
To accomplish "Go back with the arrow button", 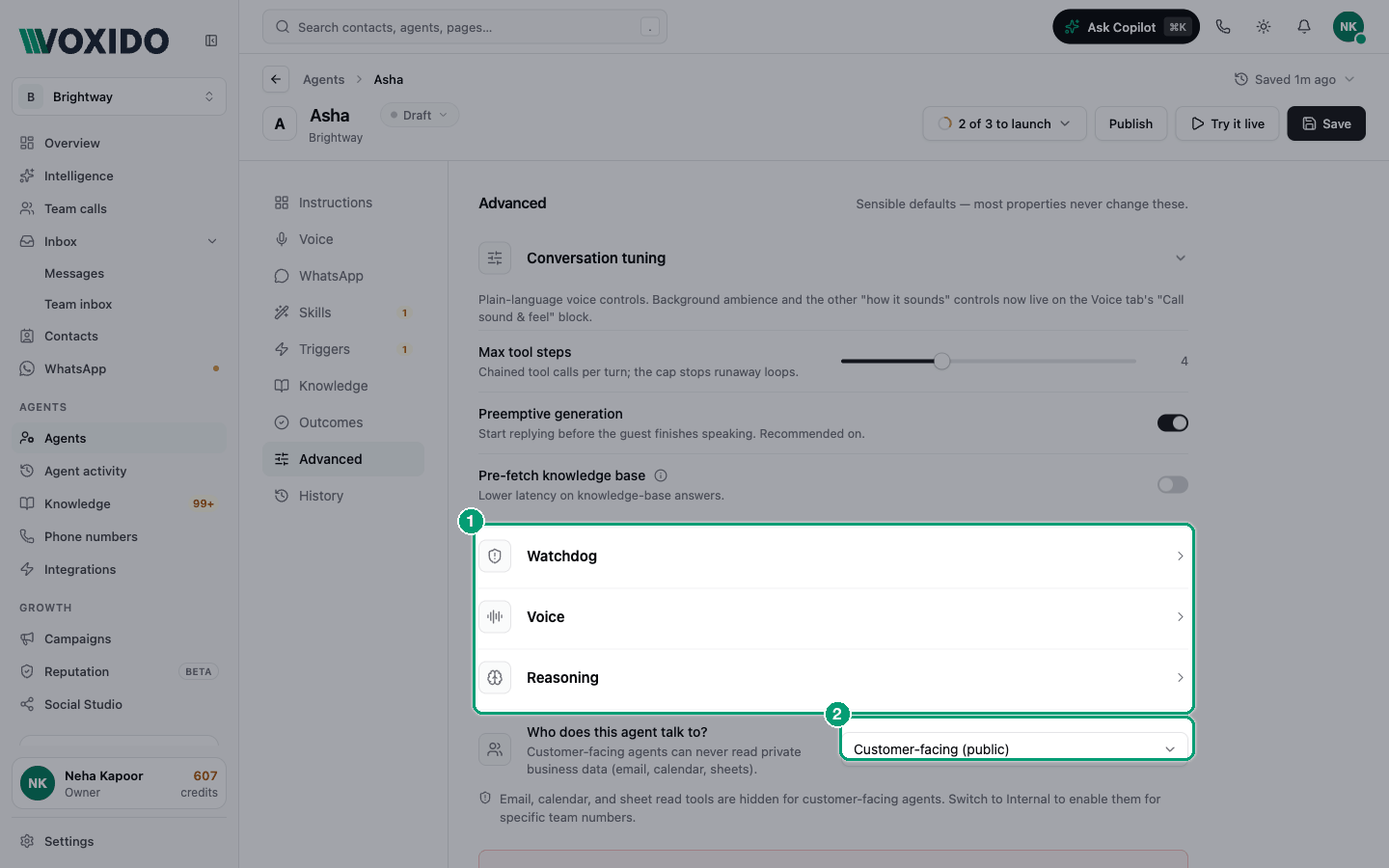I will [276, 79].
